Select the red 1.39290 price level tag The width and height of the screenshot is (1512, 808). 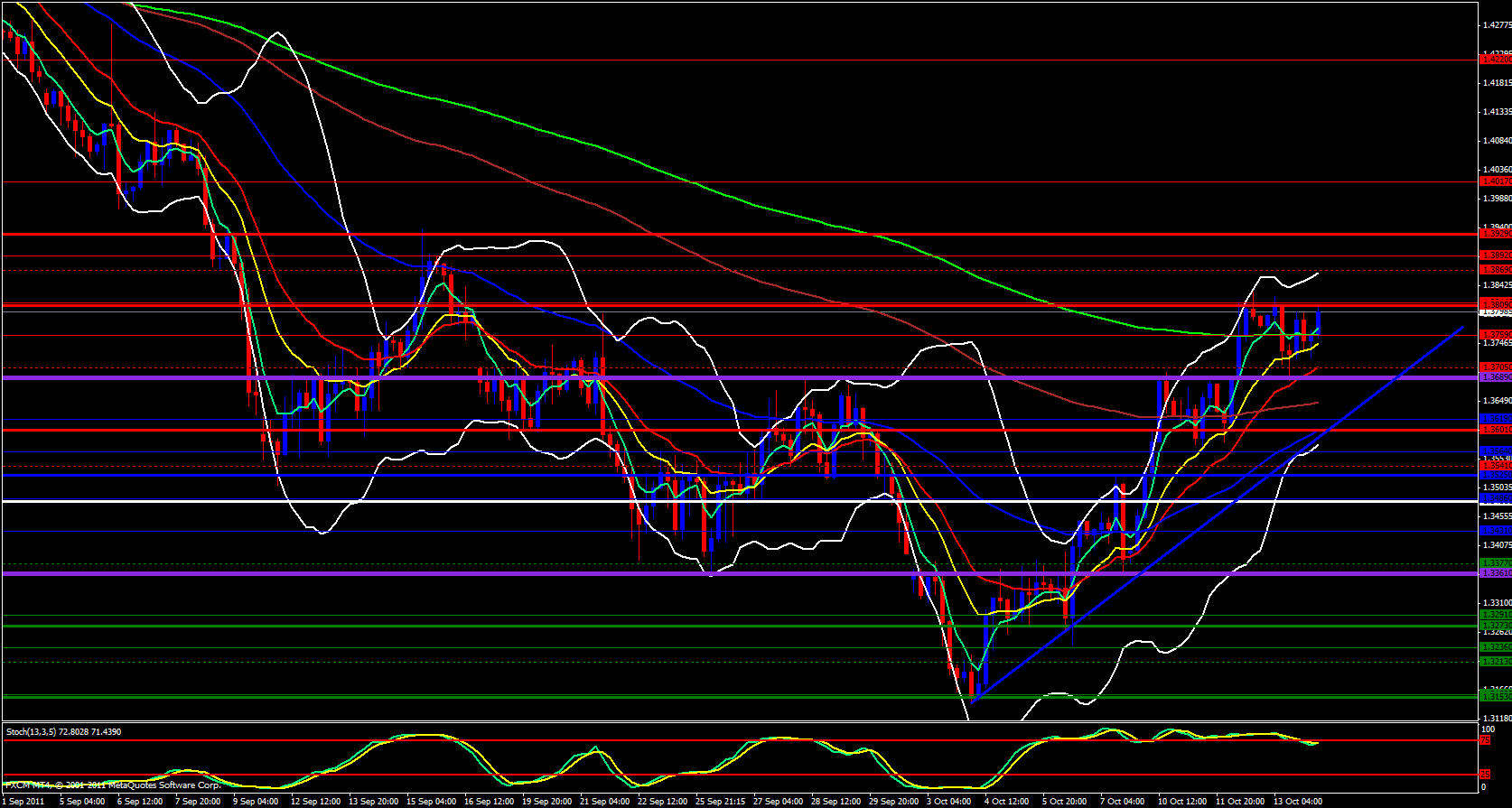click(x=1495, y=234)
